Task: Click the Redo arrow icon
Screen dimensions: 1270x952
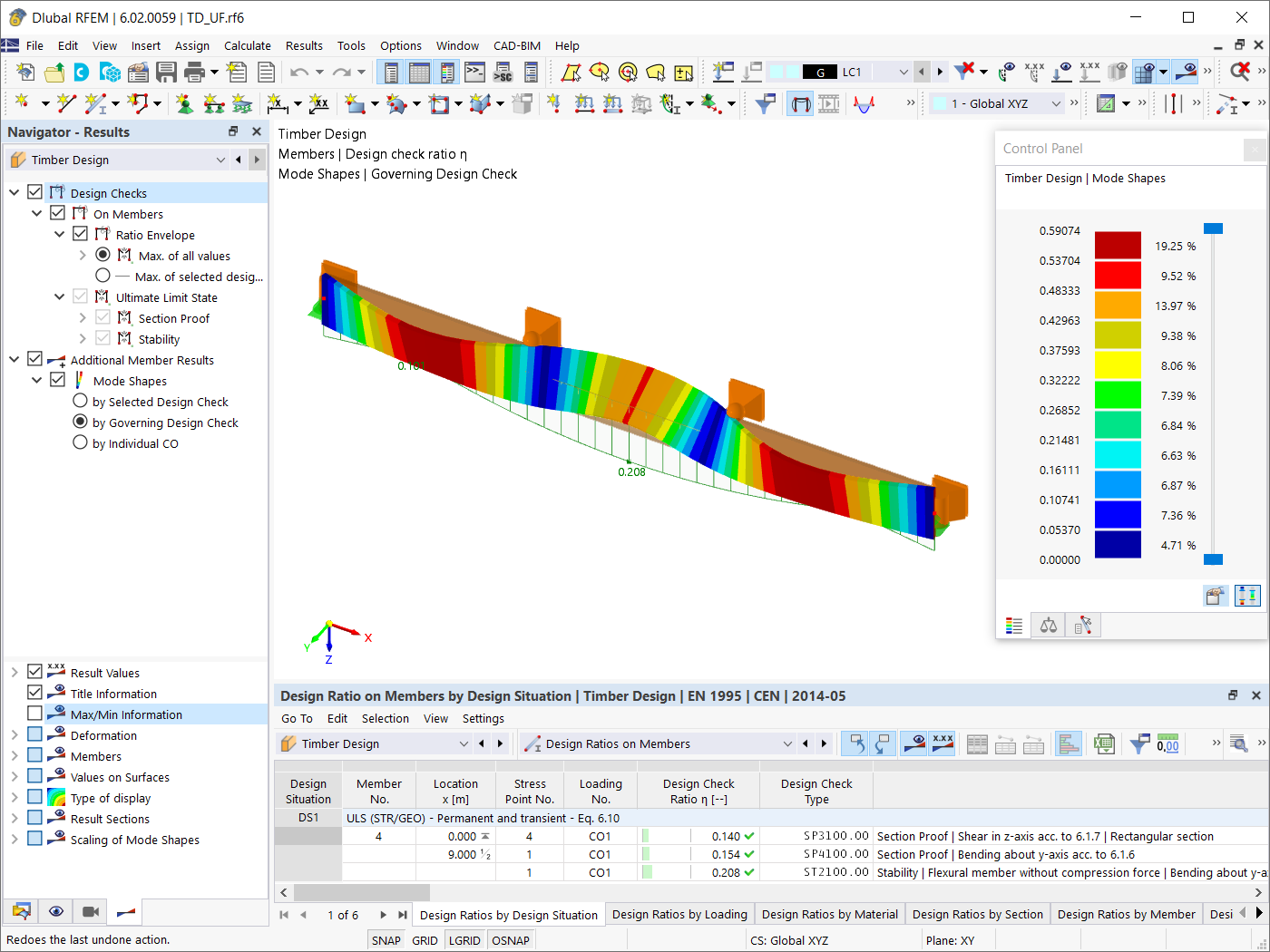Action: pyautogui.click(x=341, y=72)
